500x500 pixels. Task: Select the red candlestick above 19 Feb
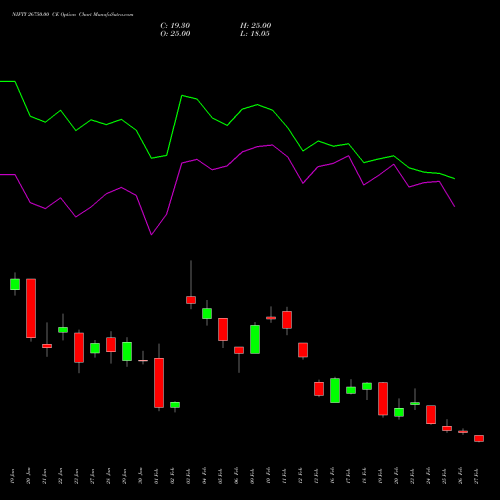383,399
